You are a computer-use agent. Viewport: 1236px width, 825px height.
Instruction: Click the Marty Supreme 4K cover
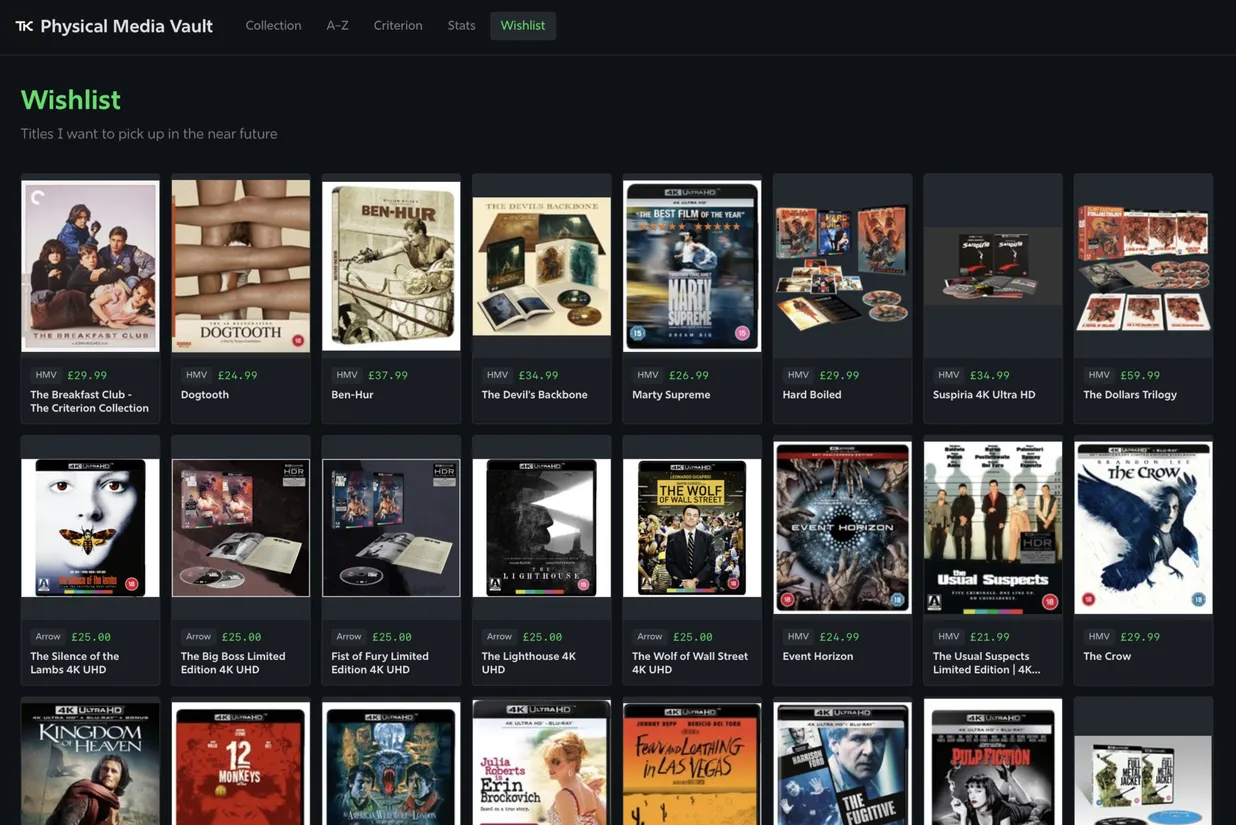pos(692,265)
